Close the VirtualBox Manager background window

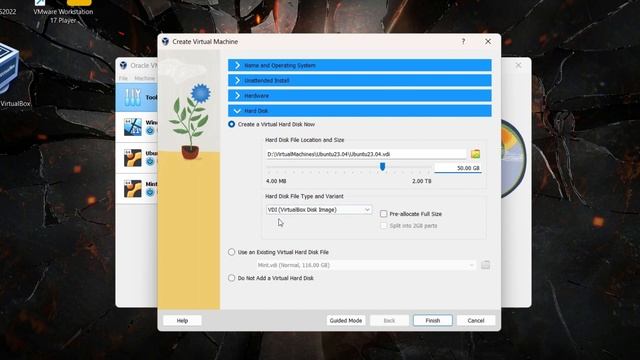518,65
